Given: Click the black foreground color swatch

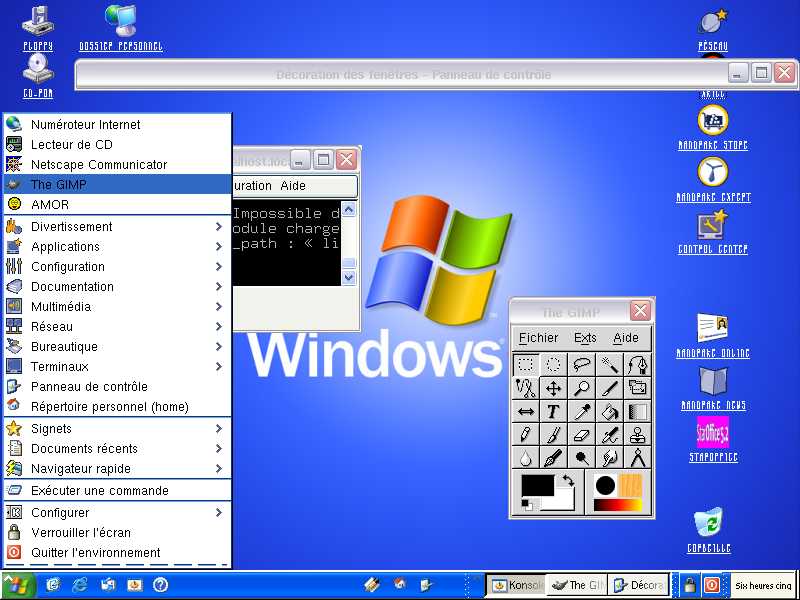Looking at the screenshot, I should [537, 486].
